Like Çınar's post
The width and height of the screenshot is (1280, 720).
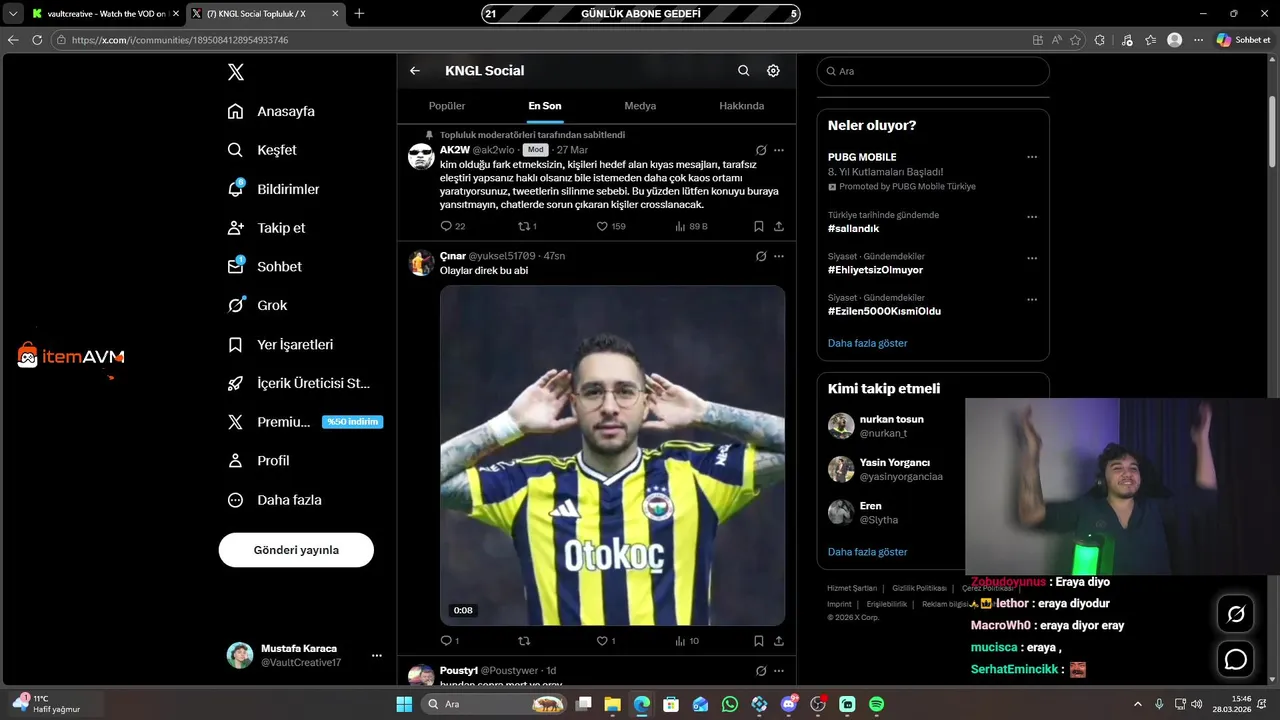pyautogui.click(x=606, y=641)
